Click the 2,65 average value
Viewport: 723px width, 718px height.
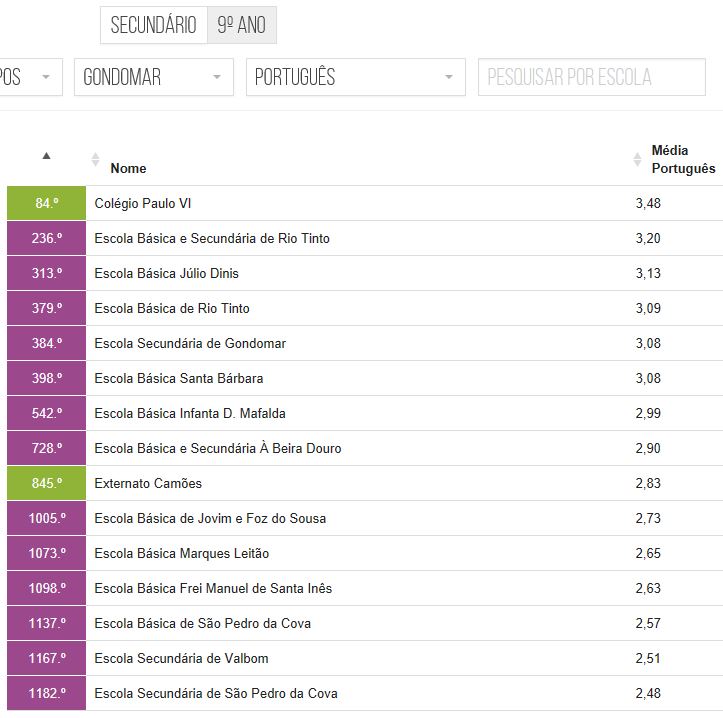pyautogui.click(x=648, y=553)
